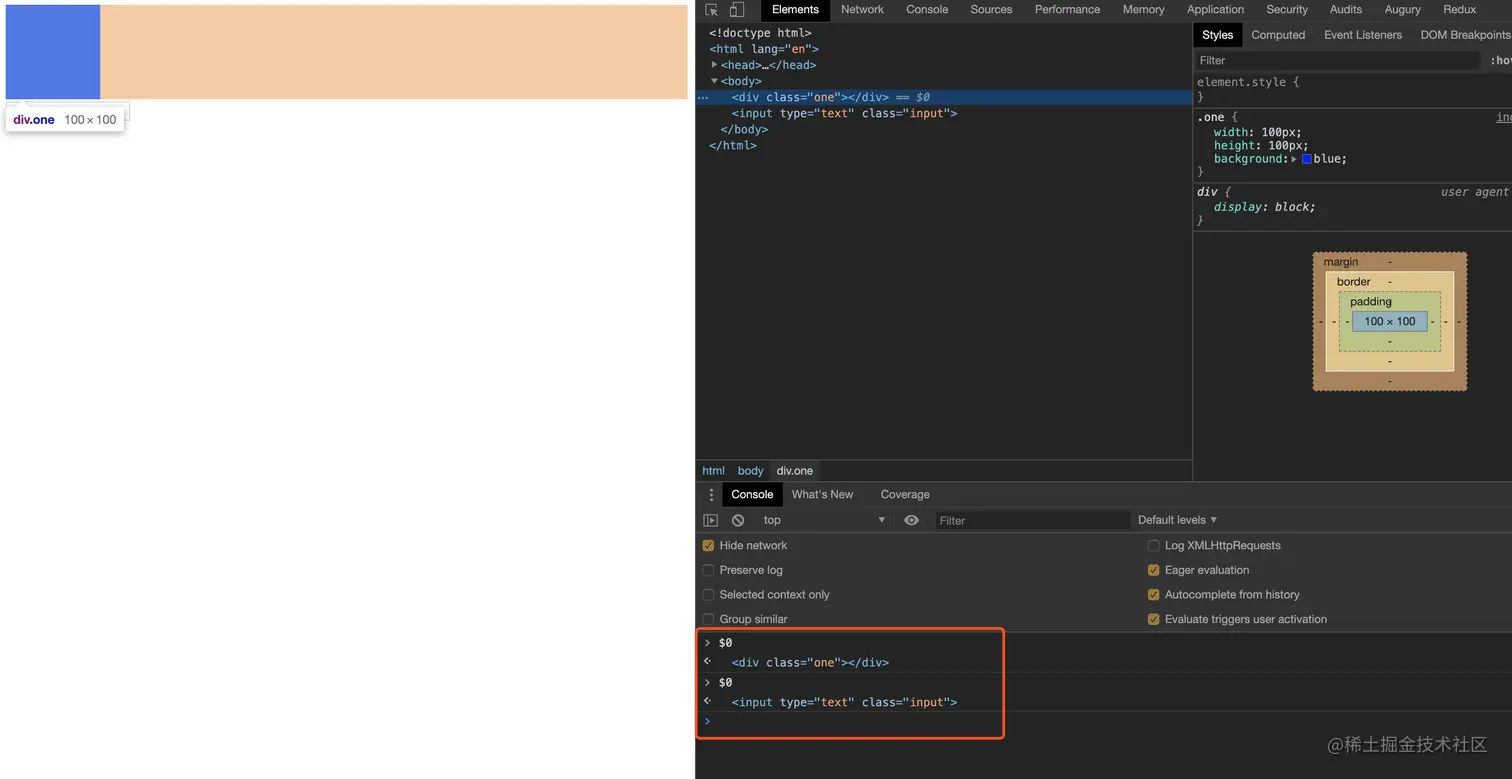
Task: Open the Performance tab
Action: point(1067,10)
